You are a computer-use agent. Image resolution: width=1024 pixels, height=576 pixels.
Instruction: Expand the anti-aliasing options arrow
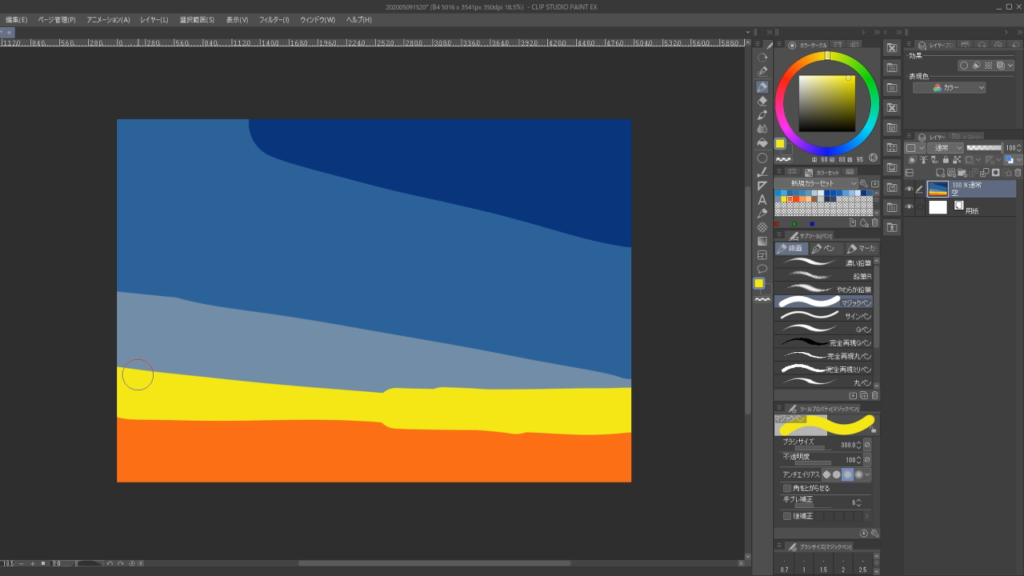(867, 475)
